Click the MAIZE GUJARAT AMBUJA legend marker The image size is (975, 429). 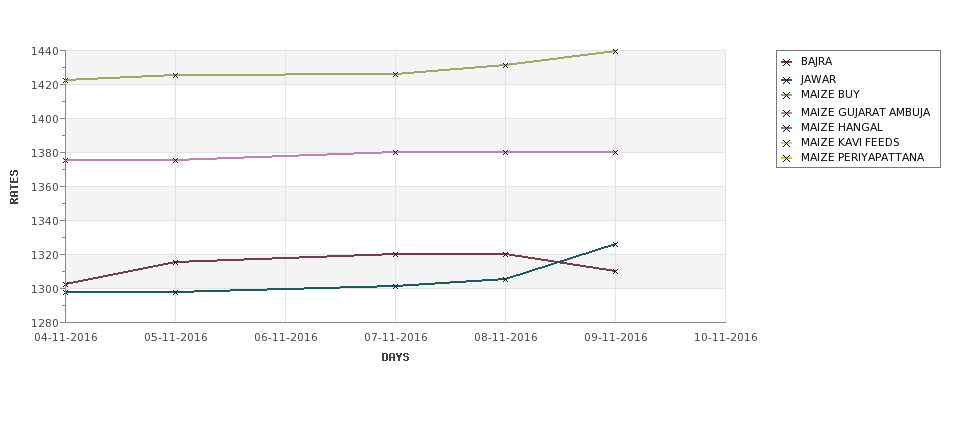[x=787, y=113]
